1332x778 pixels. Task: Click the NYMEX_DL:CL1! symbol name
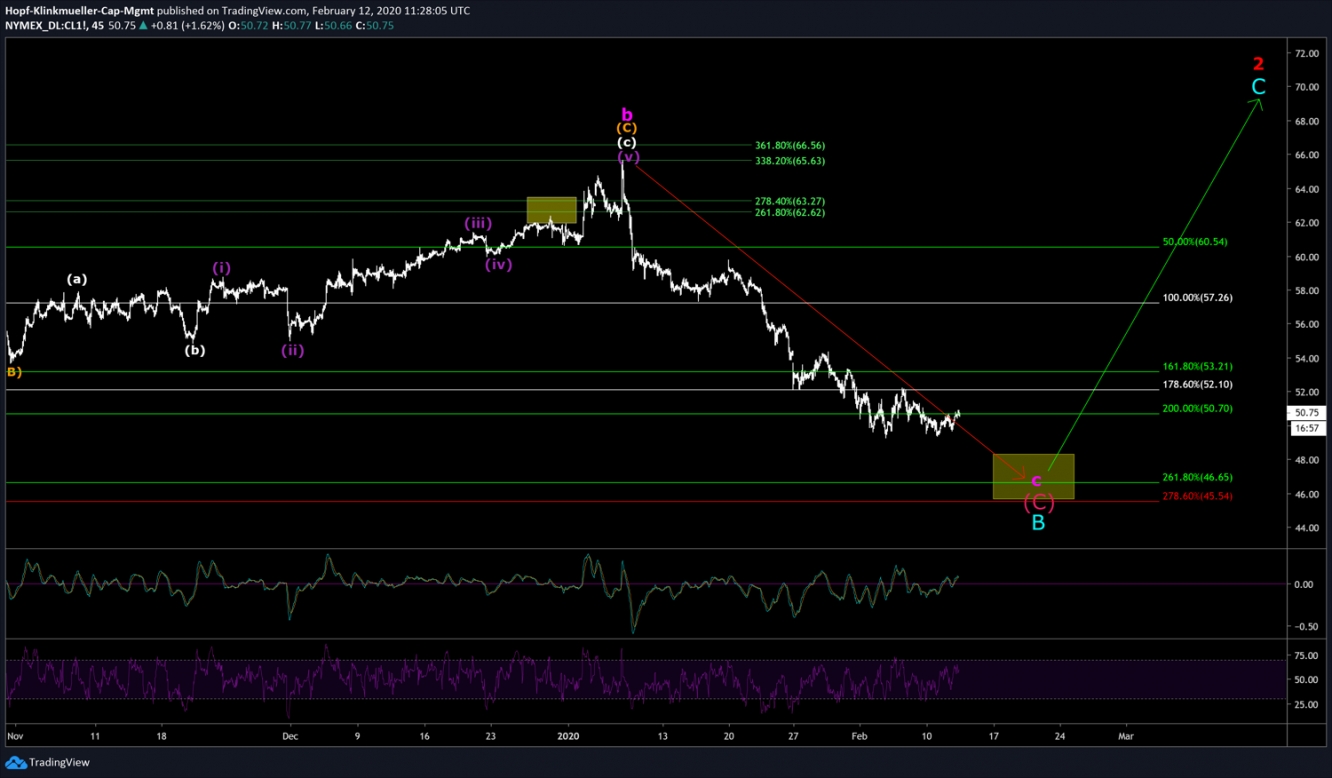(x=44, y=26)
